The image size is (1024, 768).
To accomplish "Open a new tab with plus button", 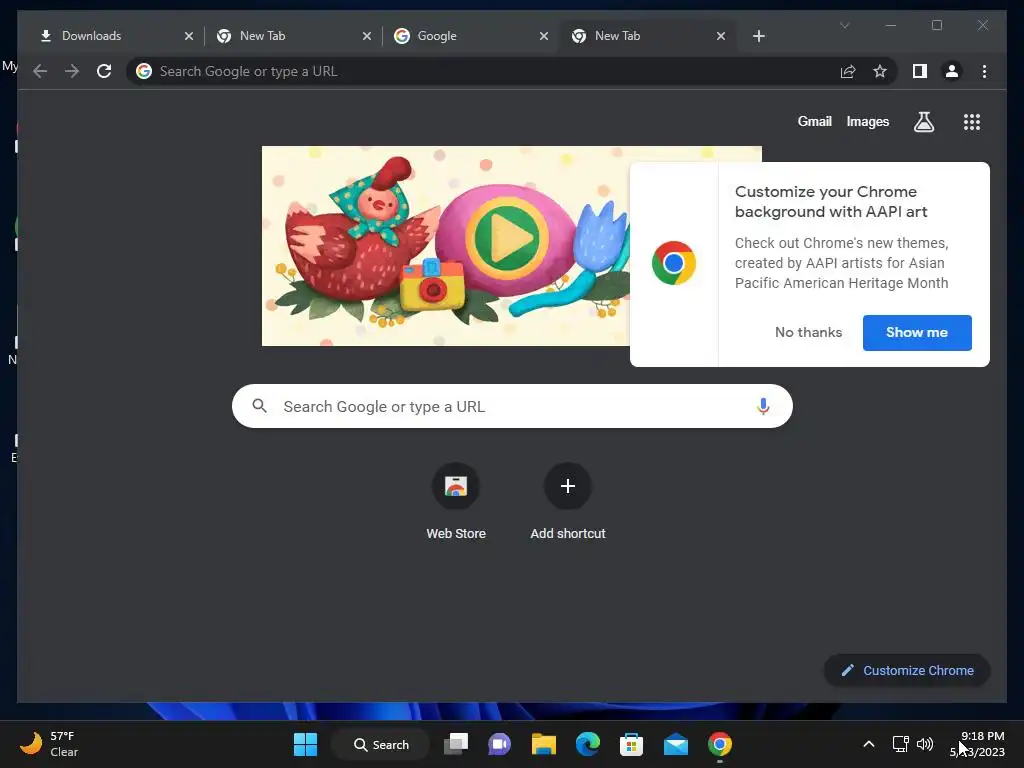I will coord(758,36).
